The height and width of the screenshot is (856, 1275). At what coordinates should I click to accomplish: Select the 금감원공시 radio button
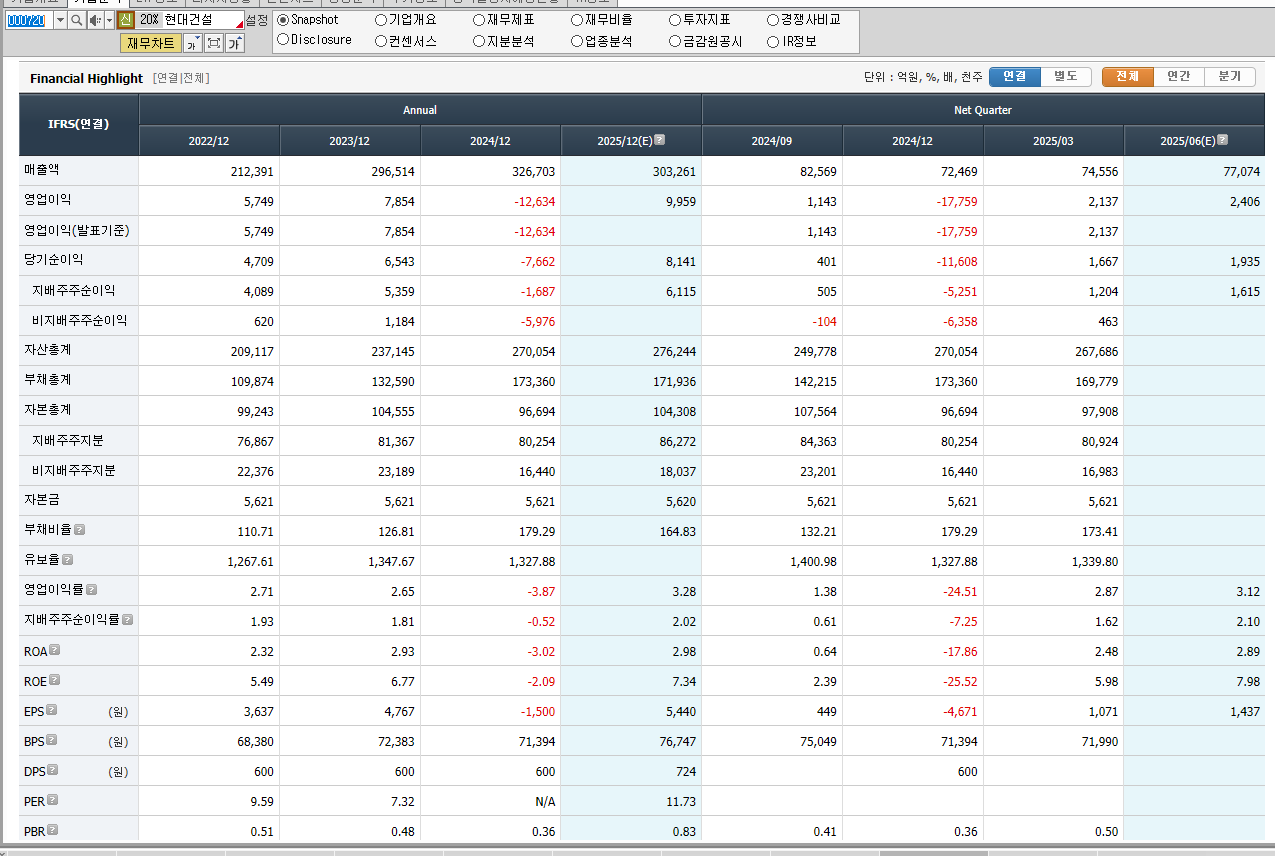(x=675, y=42)
